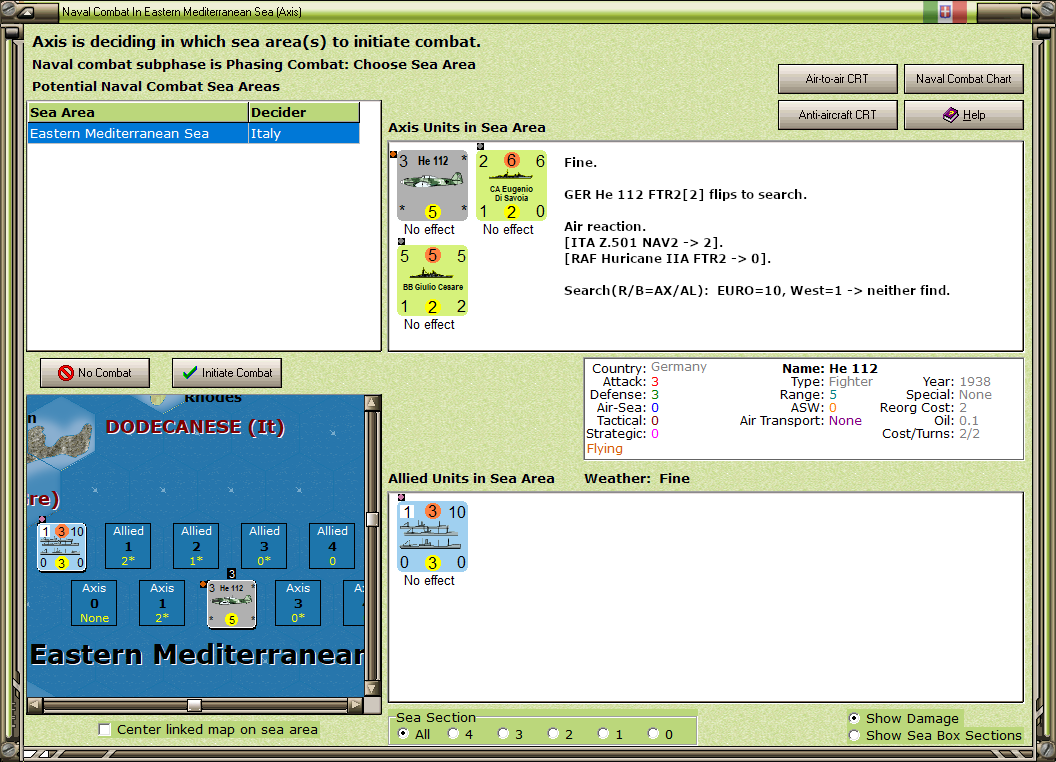Select the Allied convoy counter in Allied units panel
Screen dimensions: 1056x762
432,536
